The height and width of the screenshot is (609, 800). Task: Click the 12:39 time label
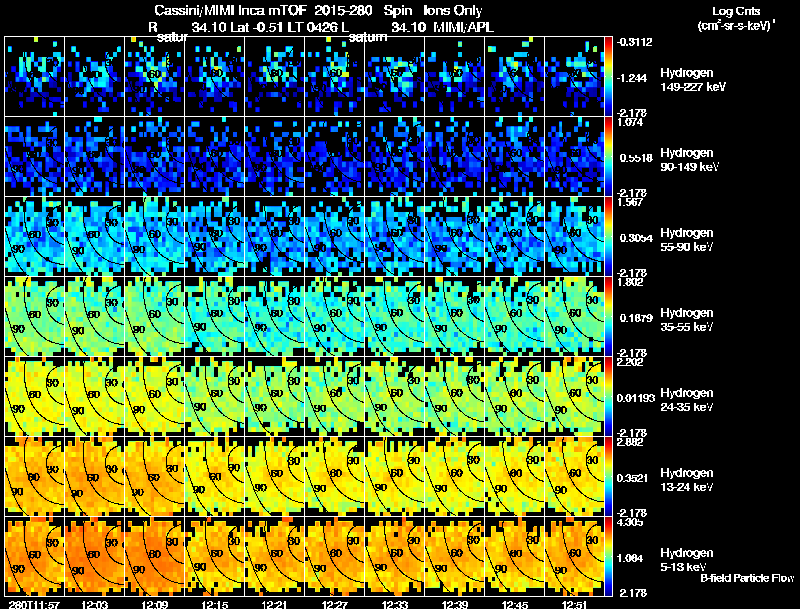[455, 604]
